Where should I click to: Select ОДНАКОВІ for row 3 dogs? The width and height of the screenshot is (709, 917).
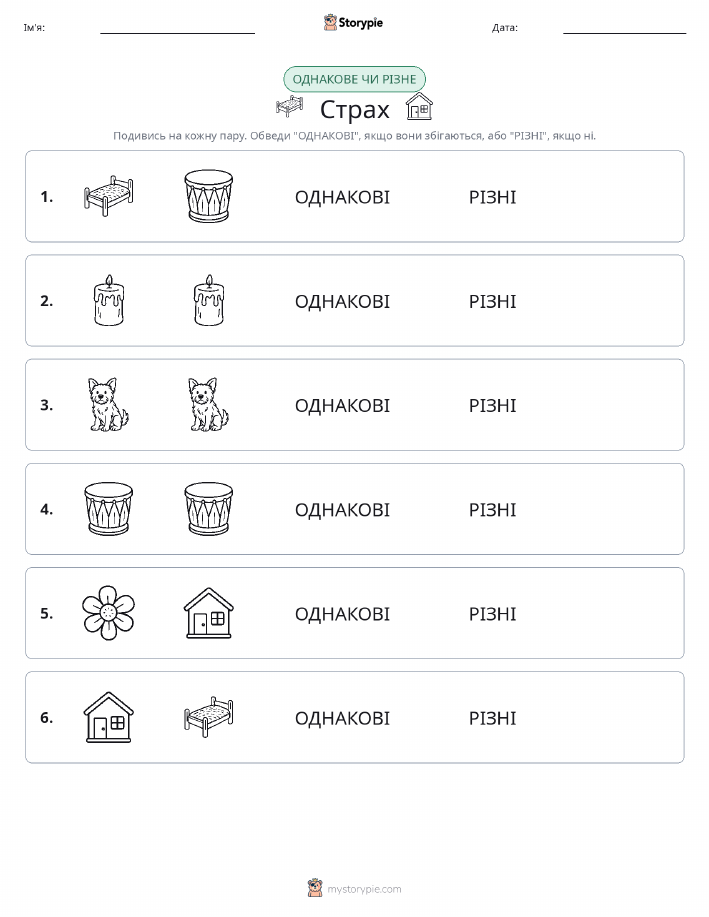tap(342, 406)
